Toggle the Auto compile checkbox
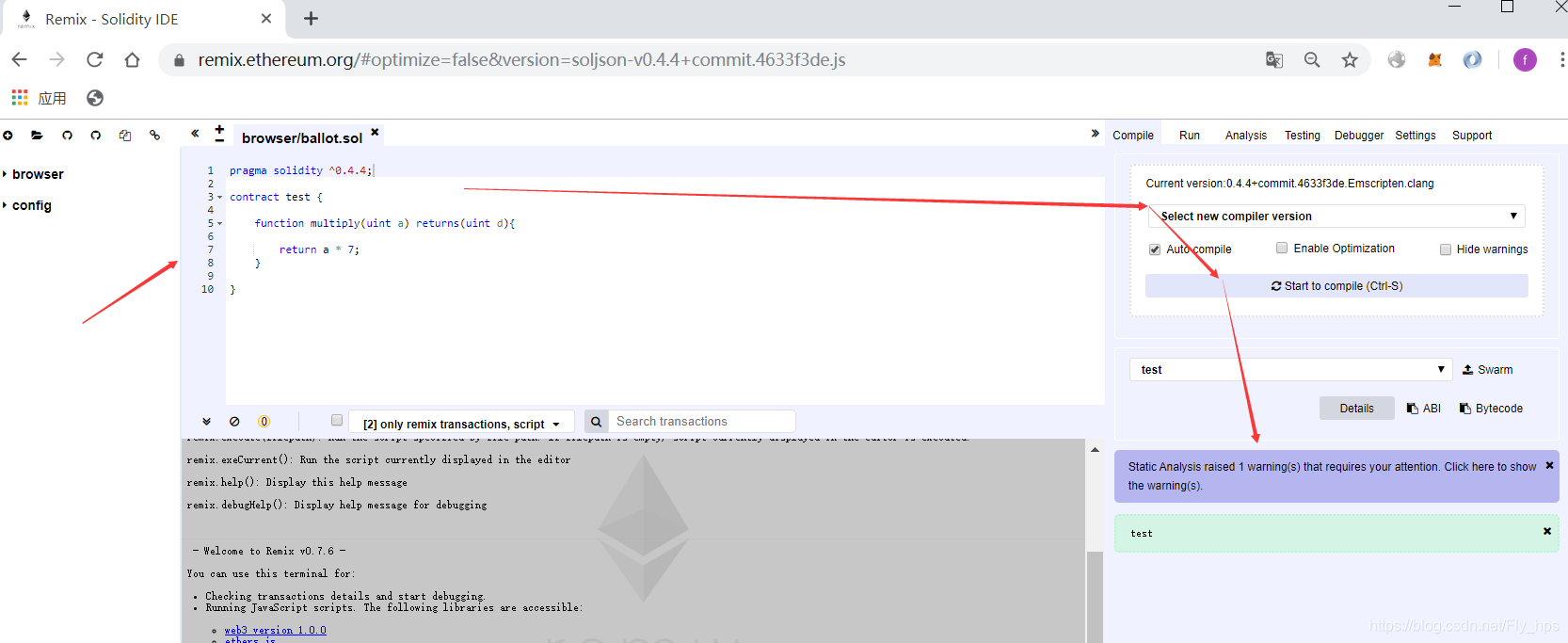Image resolution: width=1568 pixels, height=643 pixels. [x=1155, y=249]
